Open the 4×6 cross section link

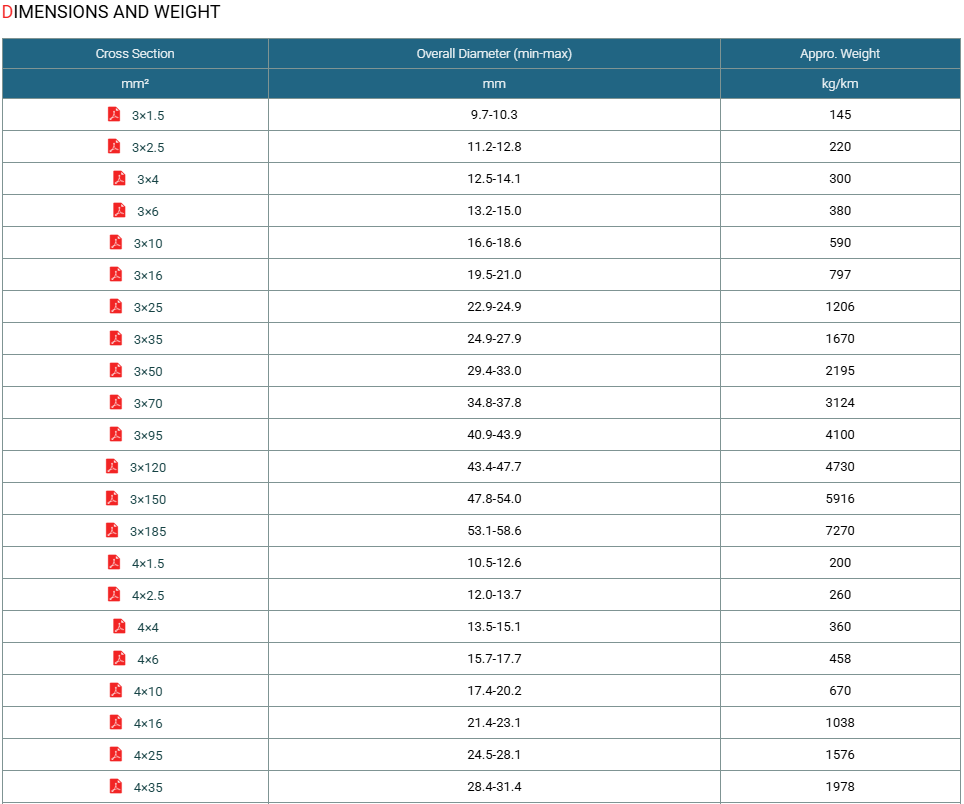click(148, 659)
